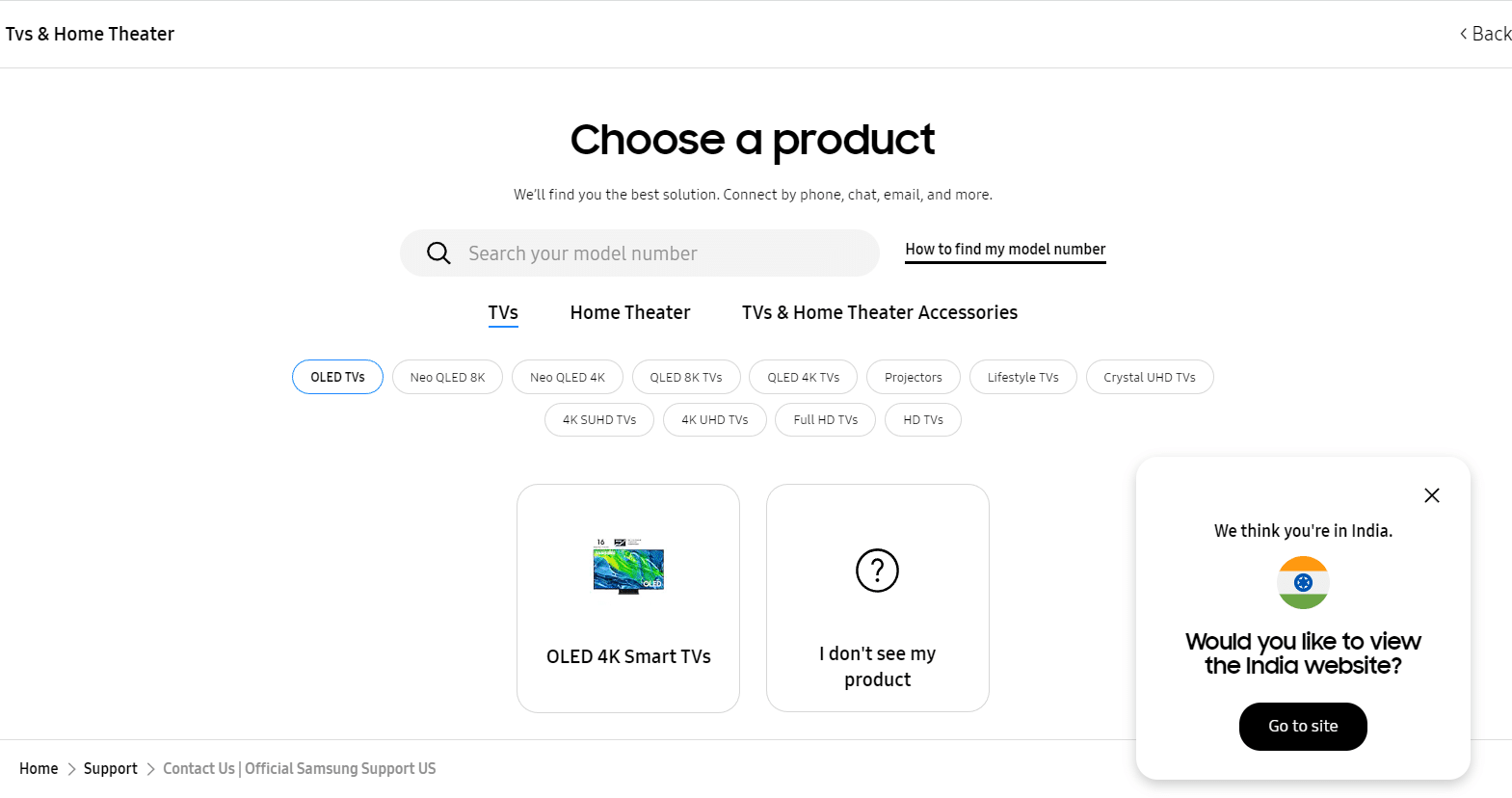Select the Projectors filter chip
Image resolution: width=1512 pixels, height=798 pixels.
[x=914, y=377]
